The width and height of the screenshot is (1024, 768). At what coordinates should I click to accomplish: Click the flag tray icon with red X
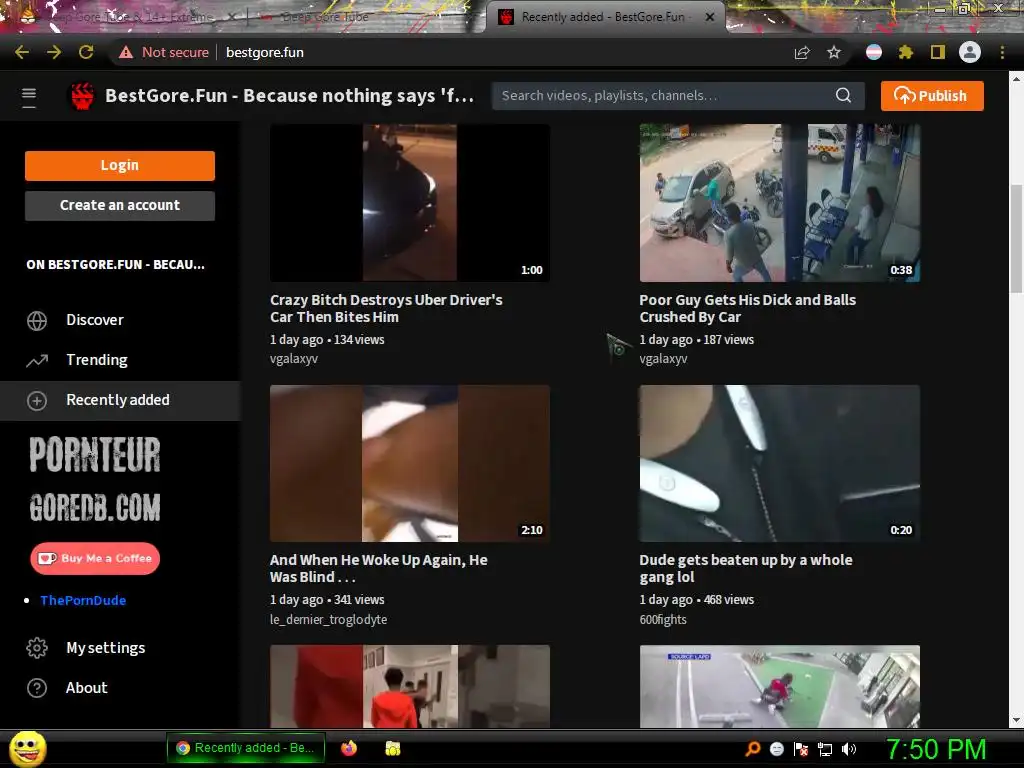801,749
